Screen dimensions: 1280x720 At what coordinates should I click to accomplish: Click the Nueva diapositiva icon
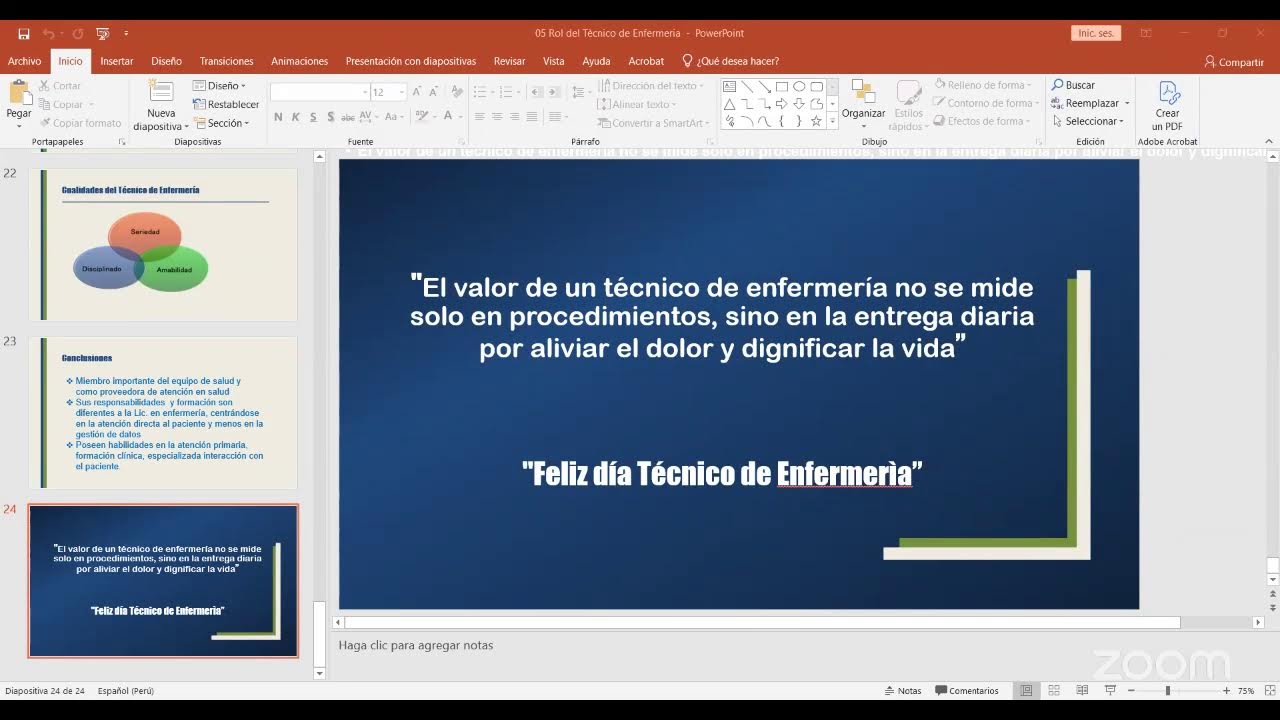(x=160, y=92)
